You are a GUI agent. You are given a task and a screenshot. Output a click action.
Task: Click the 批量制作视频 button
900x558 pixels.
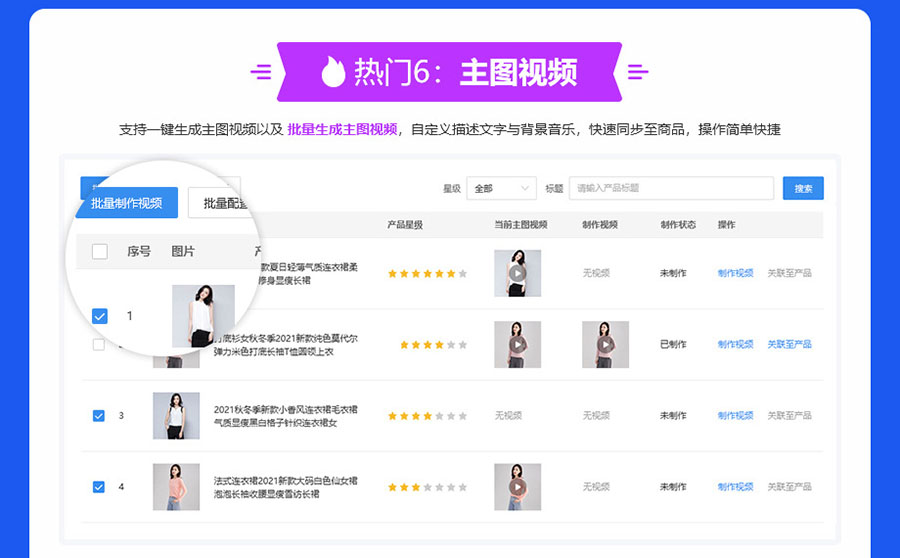(126, 203)
